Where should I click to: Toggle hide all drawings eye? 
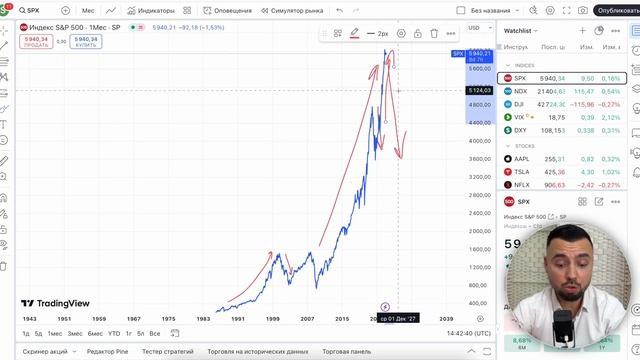pyautogui.click(x=4, y=245)
